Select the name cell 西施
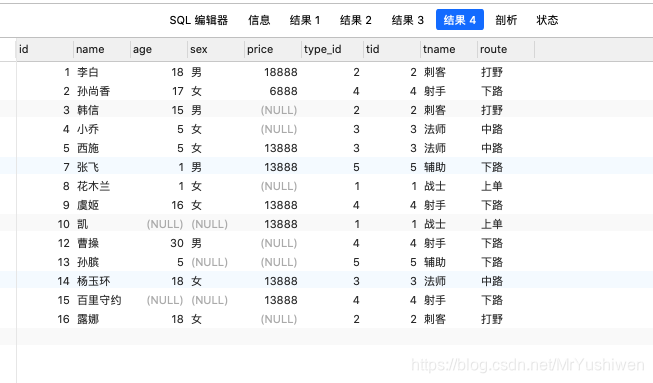This screenshot has height=383, width=653. (x=88, y=148)
